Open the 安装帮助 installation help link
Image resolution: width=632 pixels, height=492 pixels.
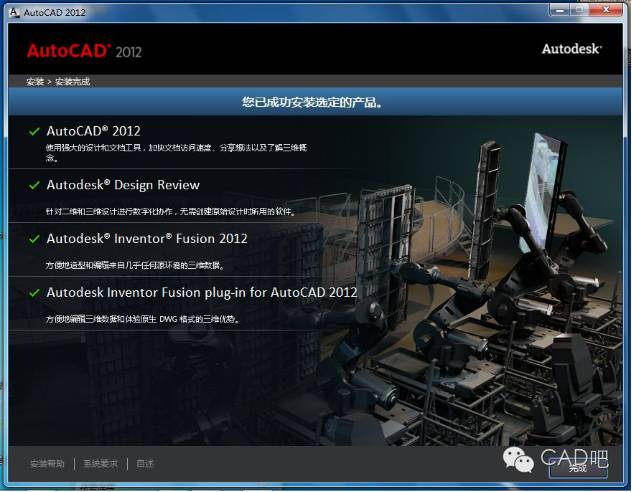click(x=47, y=464)
